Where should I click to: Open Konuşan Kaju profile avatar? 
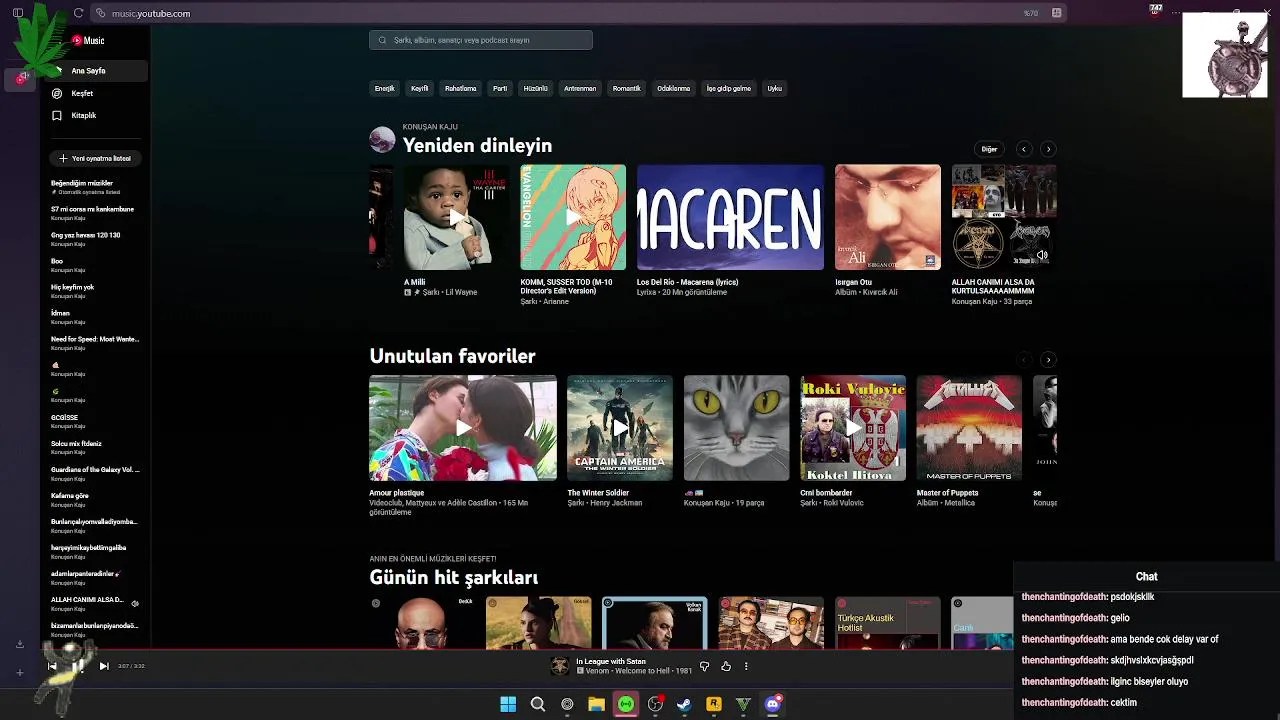382,139
